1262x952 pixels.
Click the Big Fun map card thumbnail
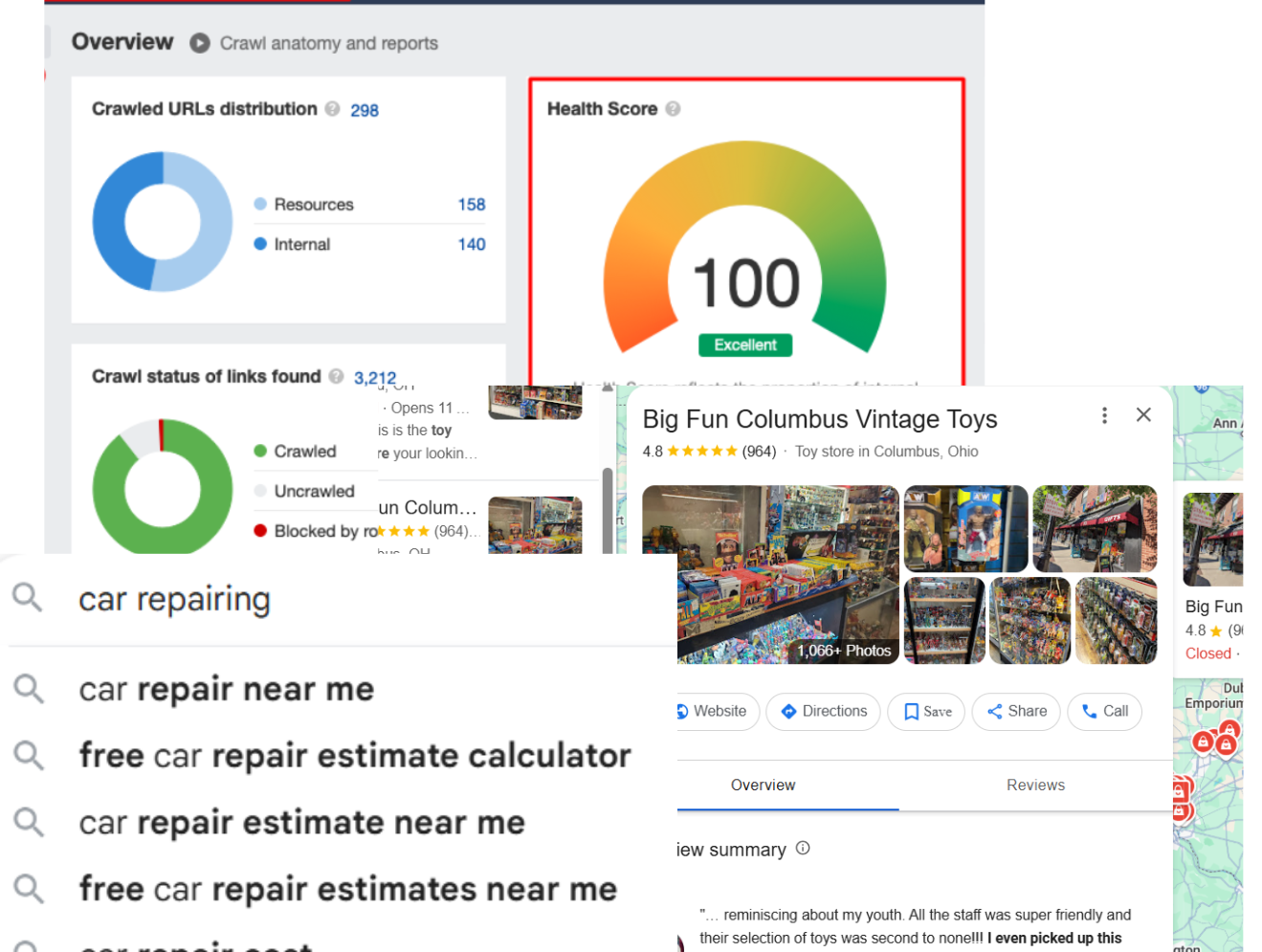(1213, 540)
